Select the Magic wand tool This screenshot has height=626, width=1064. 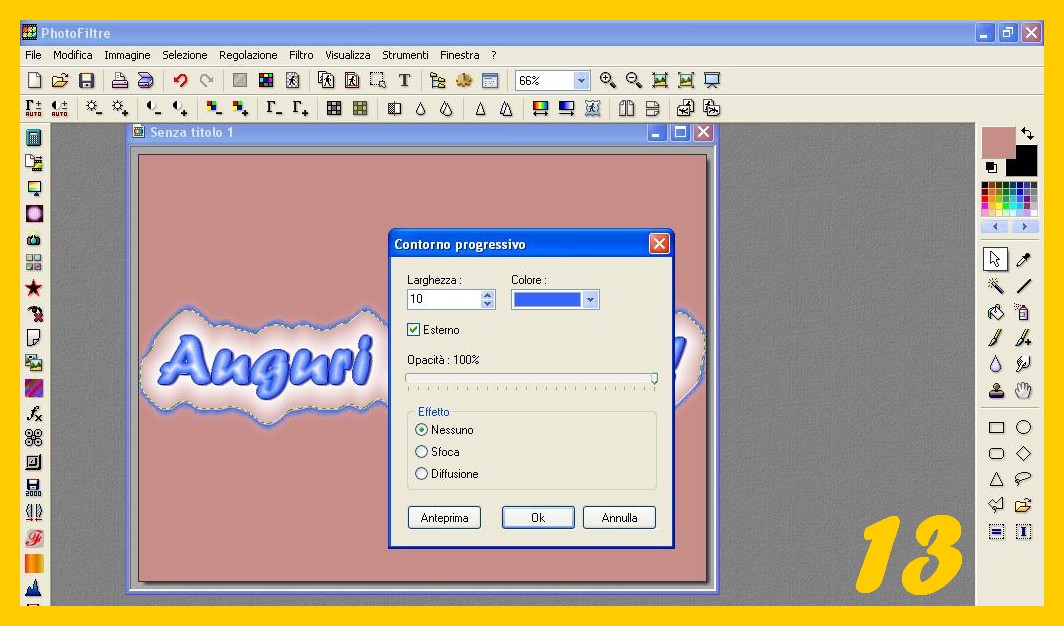996,286
